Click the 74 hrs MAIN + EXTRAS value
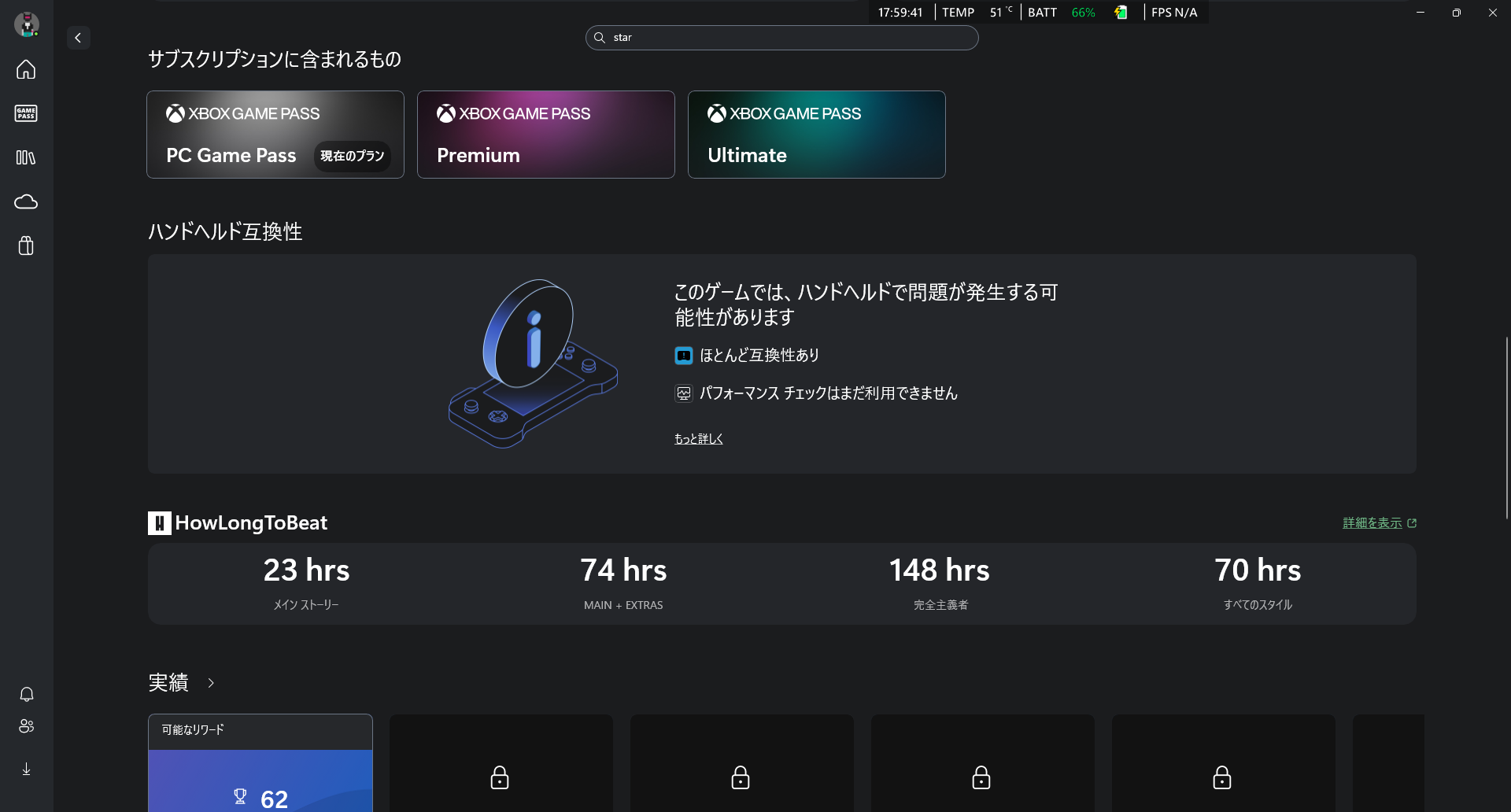 click(623, 570)
